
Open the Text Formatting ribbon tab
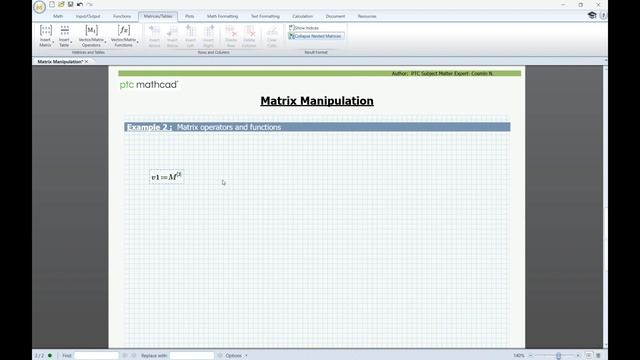[265, 16]
